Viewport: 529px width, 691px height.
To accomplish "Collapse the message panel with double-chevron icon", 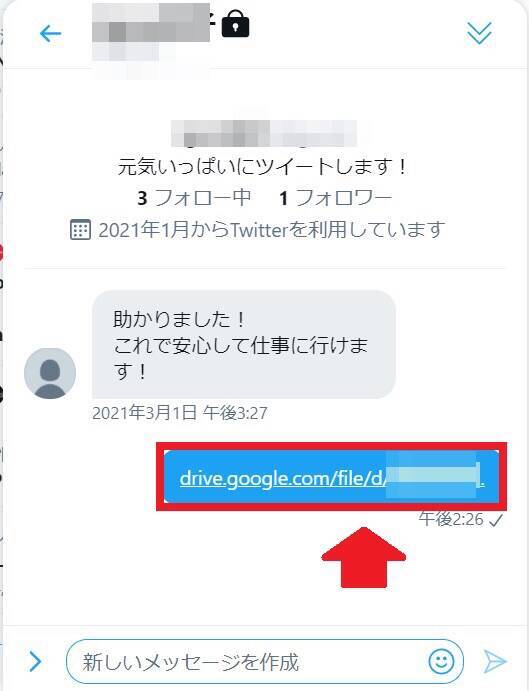I will click(479, 33).
